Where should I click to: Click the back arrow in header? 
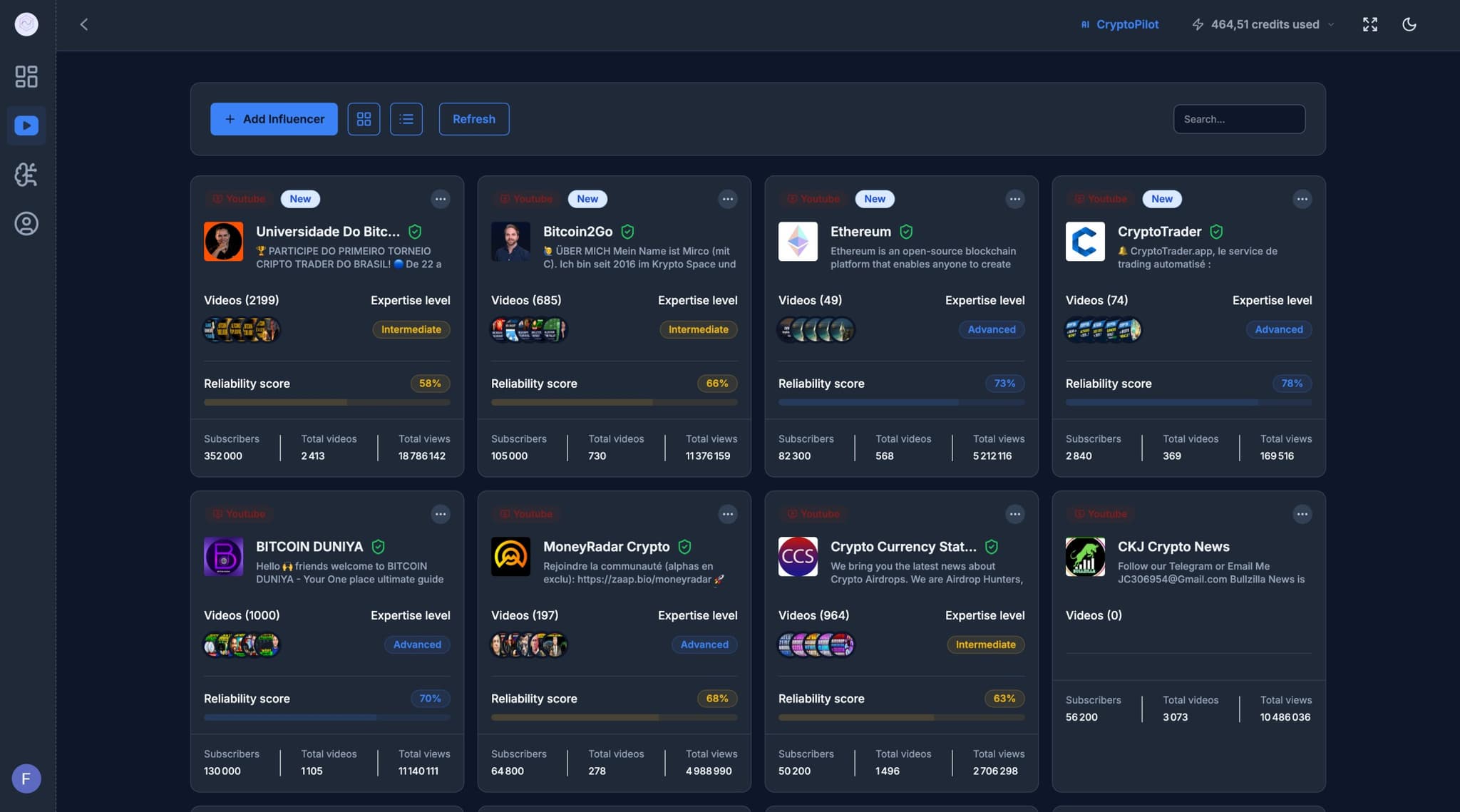84,24
